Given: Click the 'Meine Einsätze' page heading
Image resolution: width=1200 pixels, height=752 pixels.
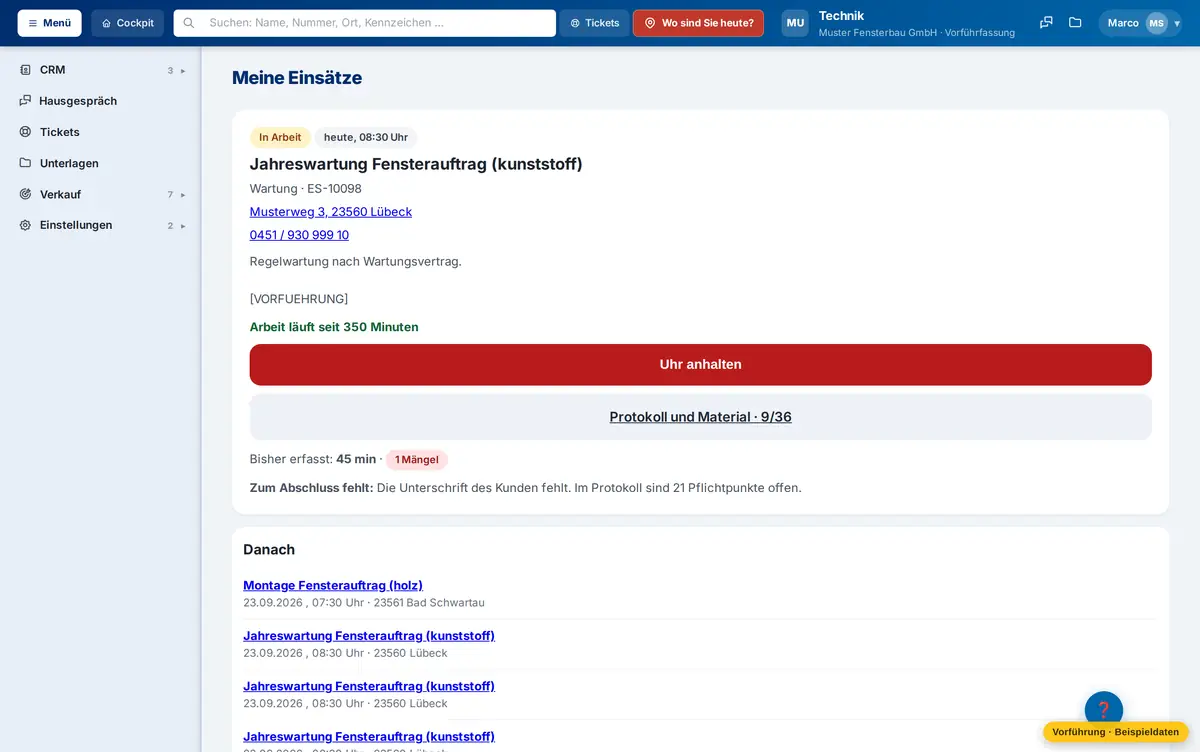Looking at the screenshot, I should 297,78.
